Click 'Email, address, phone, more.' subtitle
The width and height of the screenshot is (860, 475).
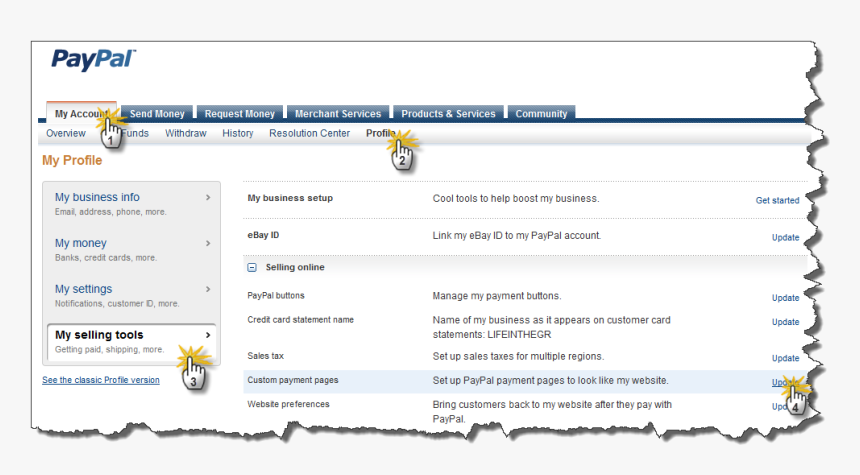point(111,212)
